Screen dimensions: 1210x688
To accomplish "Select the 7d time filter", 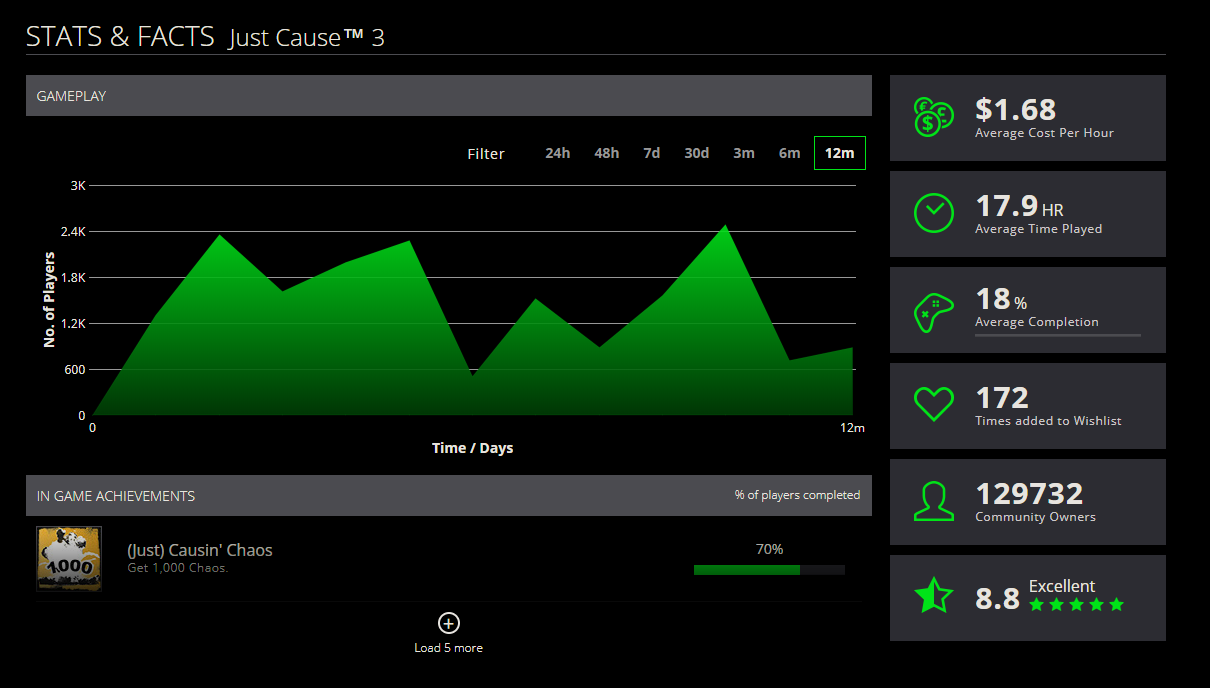I will point(651,153).
